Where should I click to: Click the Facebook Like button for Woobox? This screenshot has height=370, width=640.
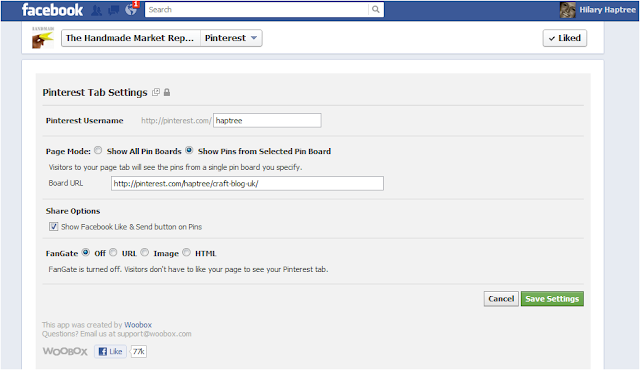[x=111, y=351]
